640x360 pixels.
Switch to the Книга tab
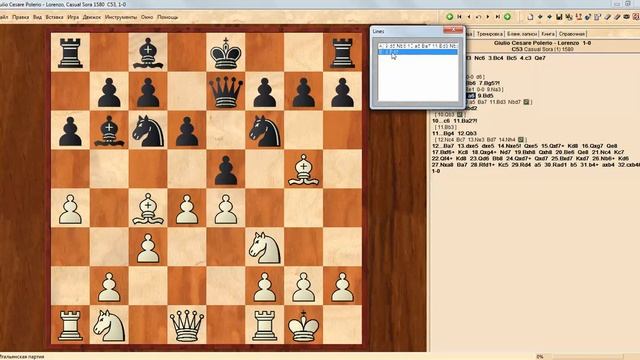pyautogui.click(x=548, y=34)
